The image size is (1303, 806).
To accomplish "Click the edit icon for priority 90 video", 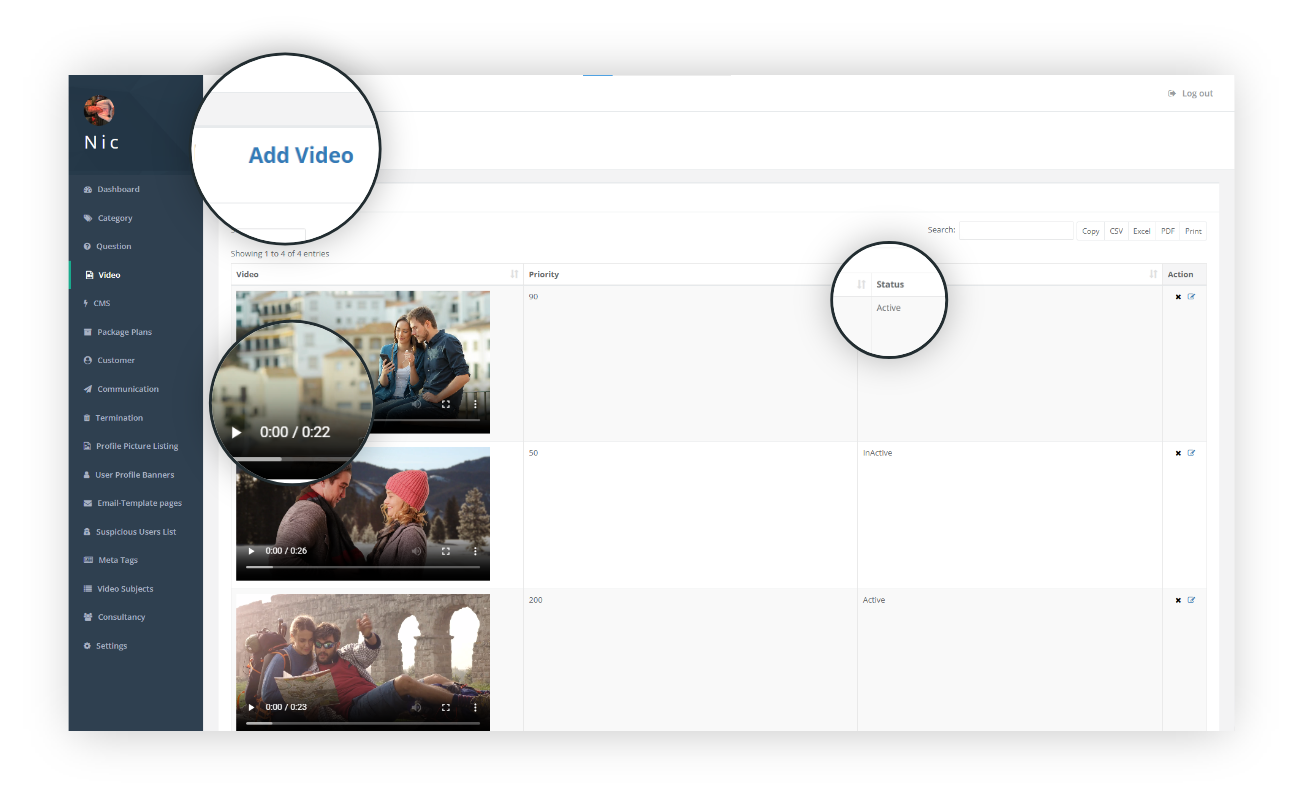I will tap(1191, 297).
